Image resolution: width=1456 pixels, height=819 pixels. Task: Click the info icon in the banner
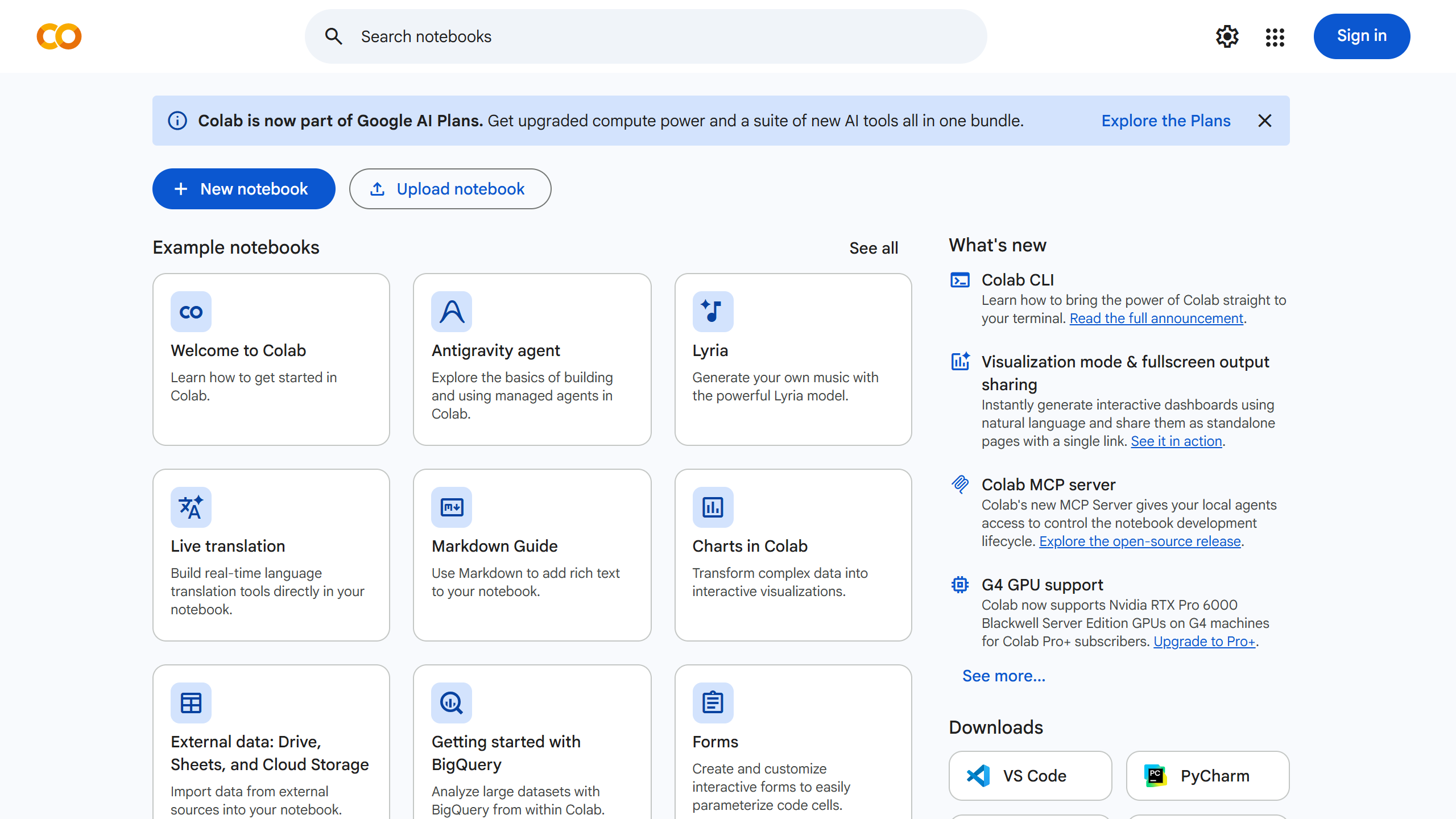[177, 121]
